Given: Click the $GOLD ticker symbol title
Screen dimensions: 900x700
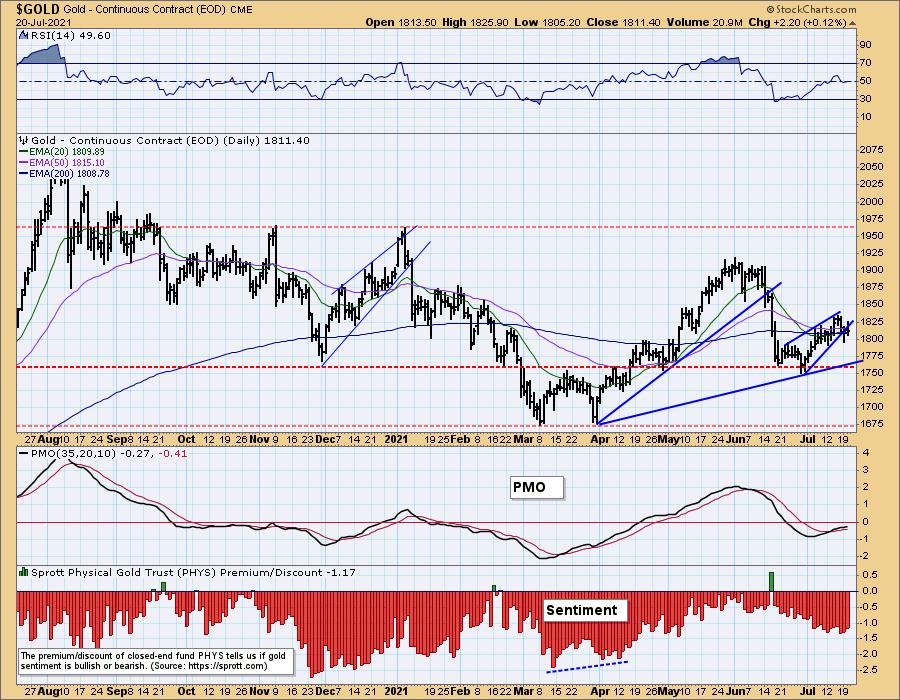Looking at the screenshot, I should coord(38,9).
